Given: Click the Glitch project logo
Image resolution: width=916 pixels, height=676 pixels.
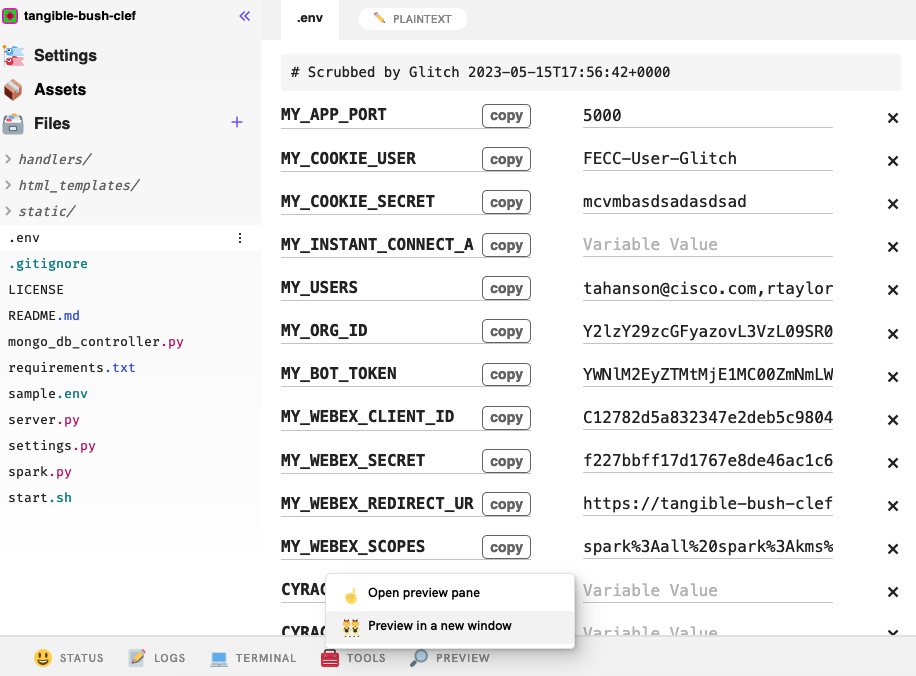Looking at the screenshot, I should point(14,15).
